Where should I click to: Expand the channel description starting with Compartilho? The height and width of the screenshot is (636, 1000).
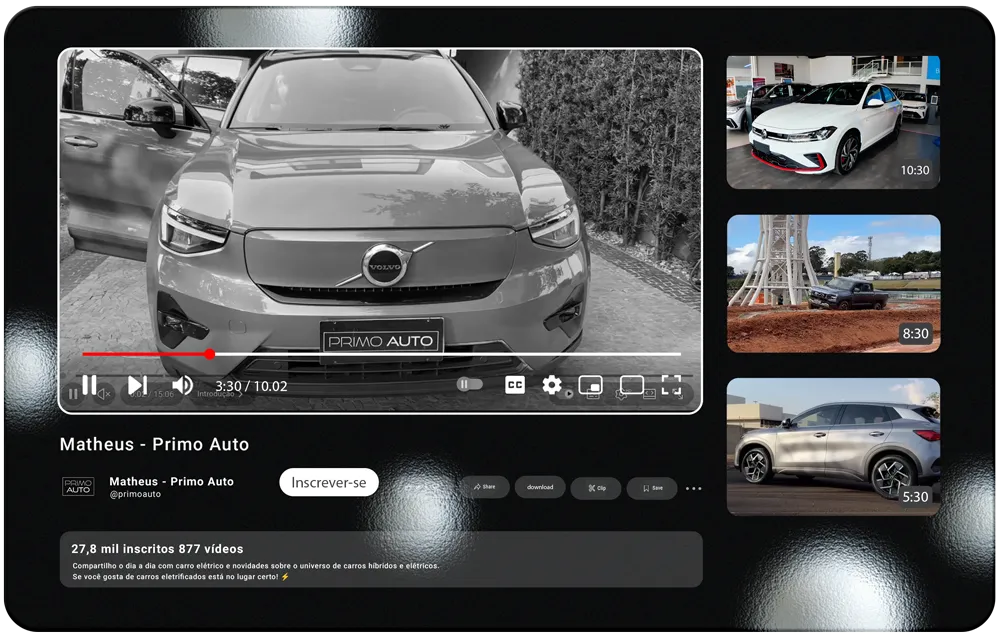point(255,571)
